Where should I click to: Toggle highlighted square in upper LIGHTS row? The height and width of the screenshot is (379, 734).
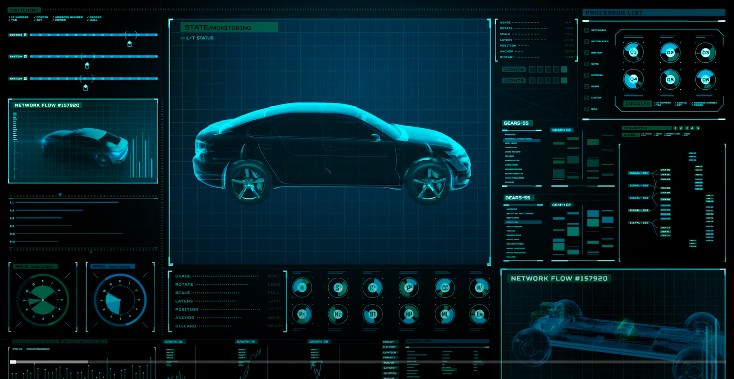click(564, 69)
